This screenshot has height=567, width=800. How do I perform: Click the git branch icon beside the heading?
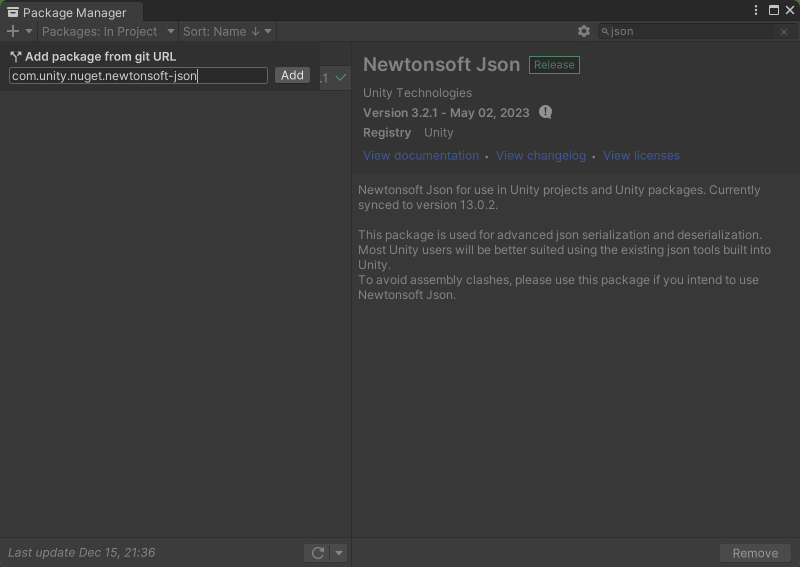[16, 57]
